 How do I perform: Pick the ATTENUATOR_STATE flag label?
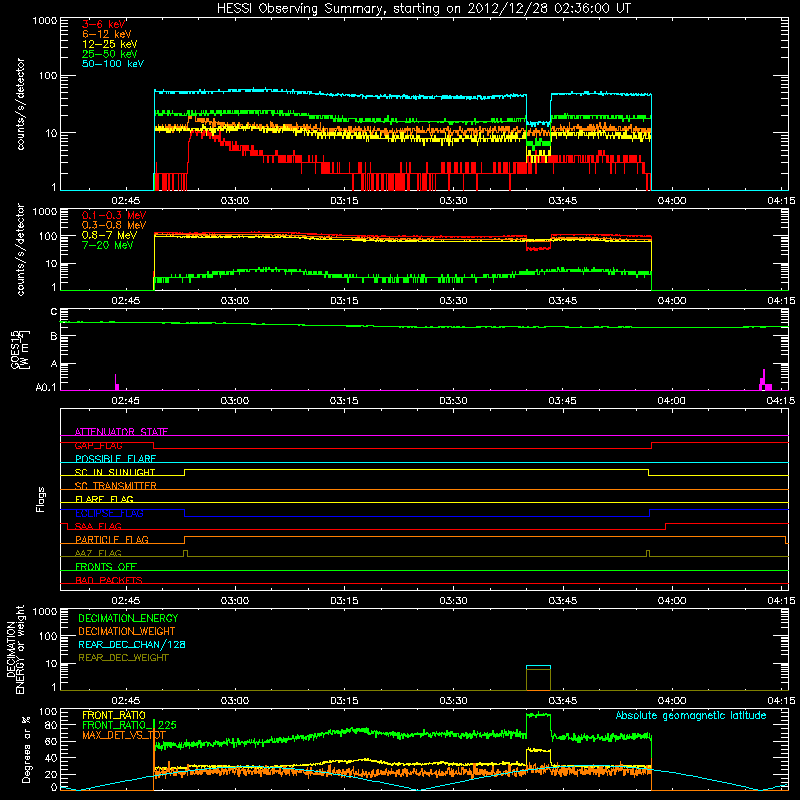coord(121,432)
